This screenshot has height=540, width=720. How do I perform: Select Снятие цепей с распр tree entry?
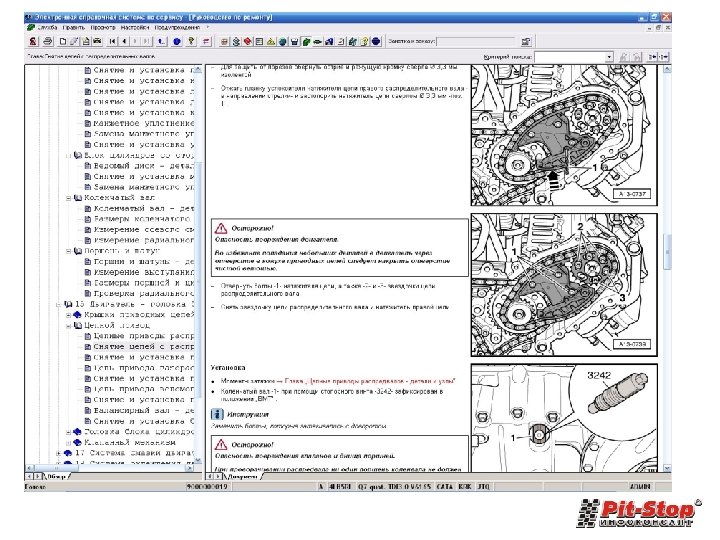pos(139,347)
